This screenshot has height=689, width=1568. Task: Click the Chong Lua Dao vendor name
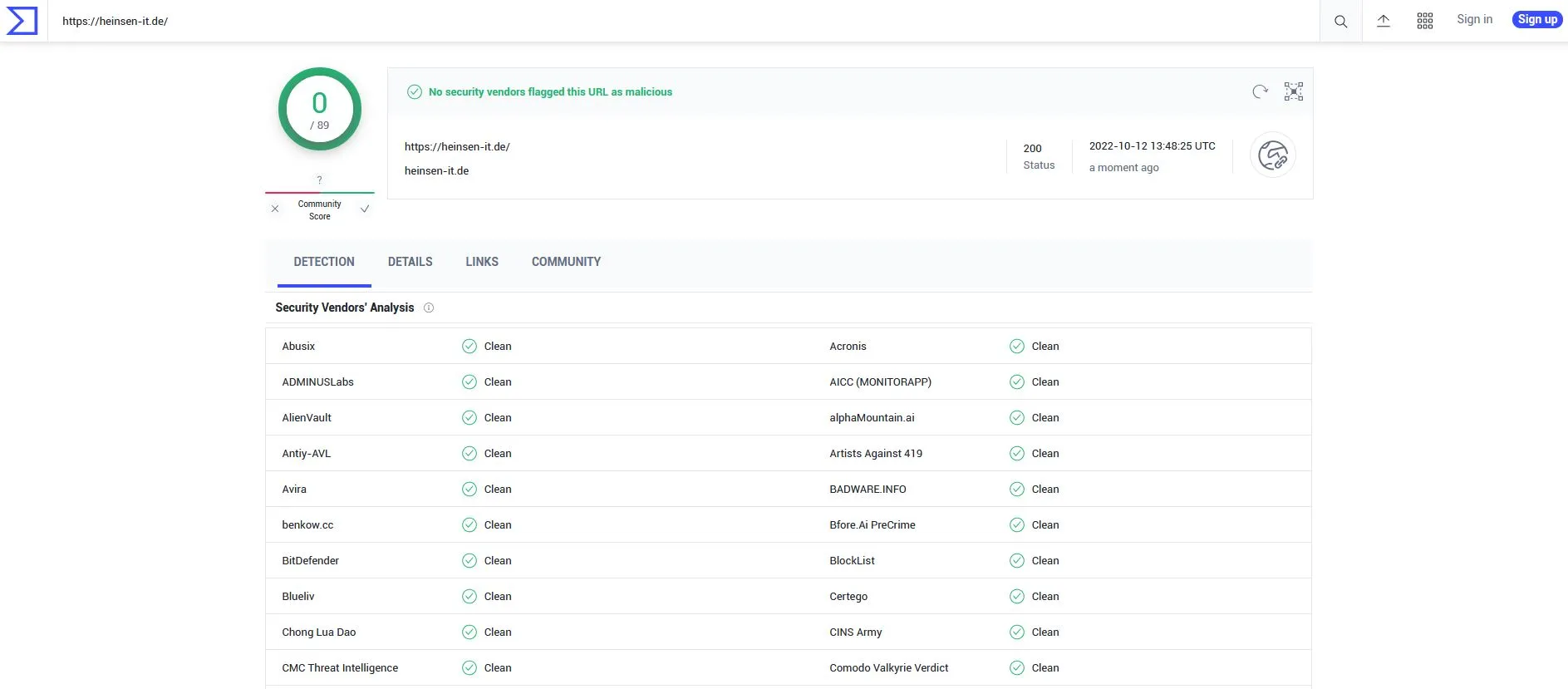point(319,632)
